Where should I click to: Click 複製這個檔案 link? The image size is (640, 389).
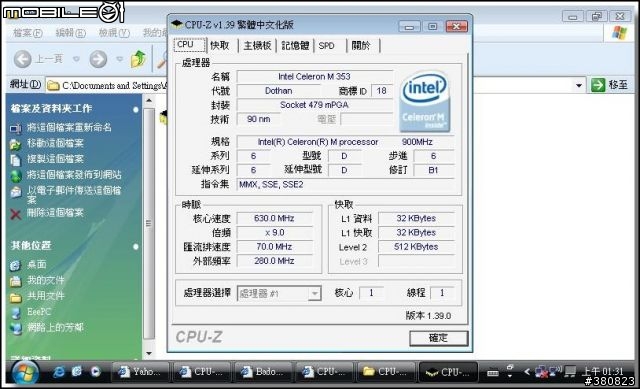pos(55,159)
